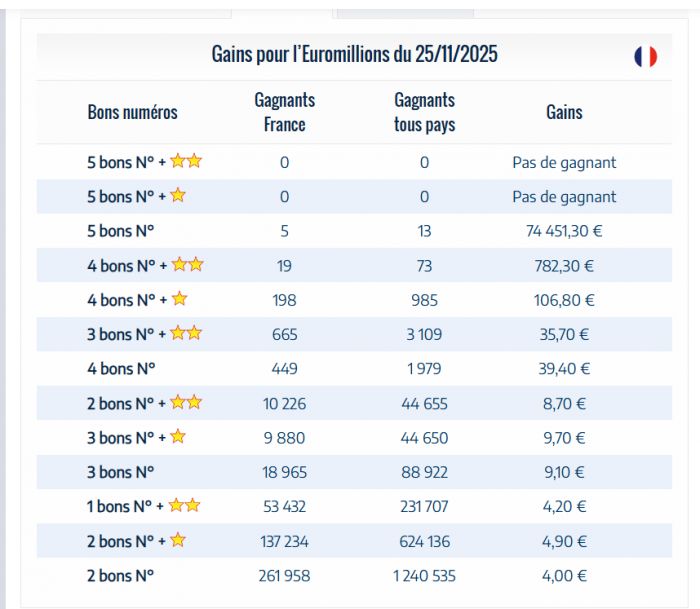Viewport: 700px width, 609px height.
Task: Click the French flag icon
Action: click(645, 56)
